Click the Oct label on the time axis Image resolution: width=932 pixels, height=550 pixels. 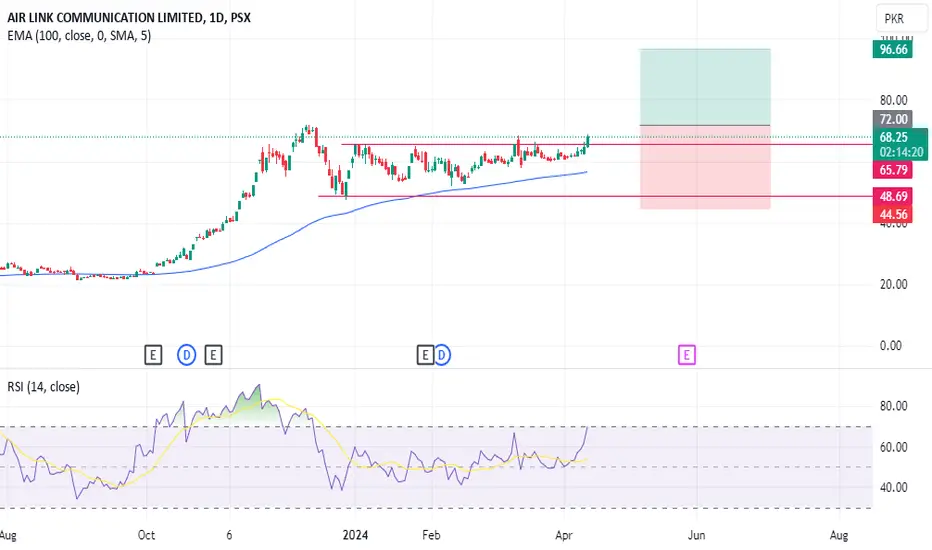coord(146,535)
